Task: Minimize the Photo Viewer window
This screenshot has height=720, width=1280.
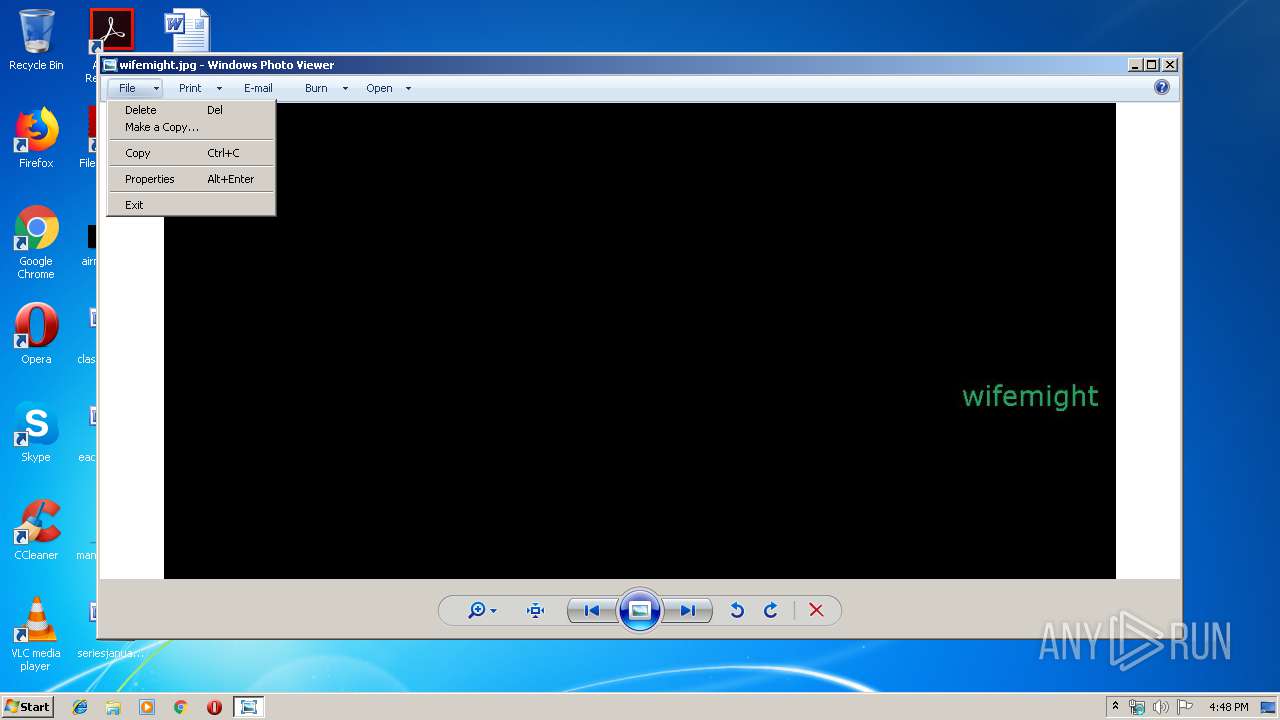Action: [x=1135, y=65]
